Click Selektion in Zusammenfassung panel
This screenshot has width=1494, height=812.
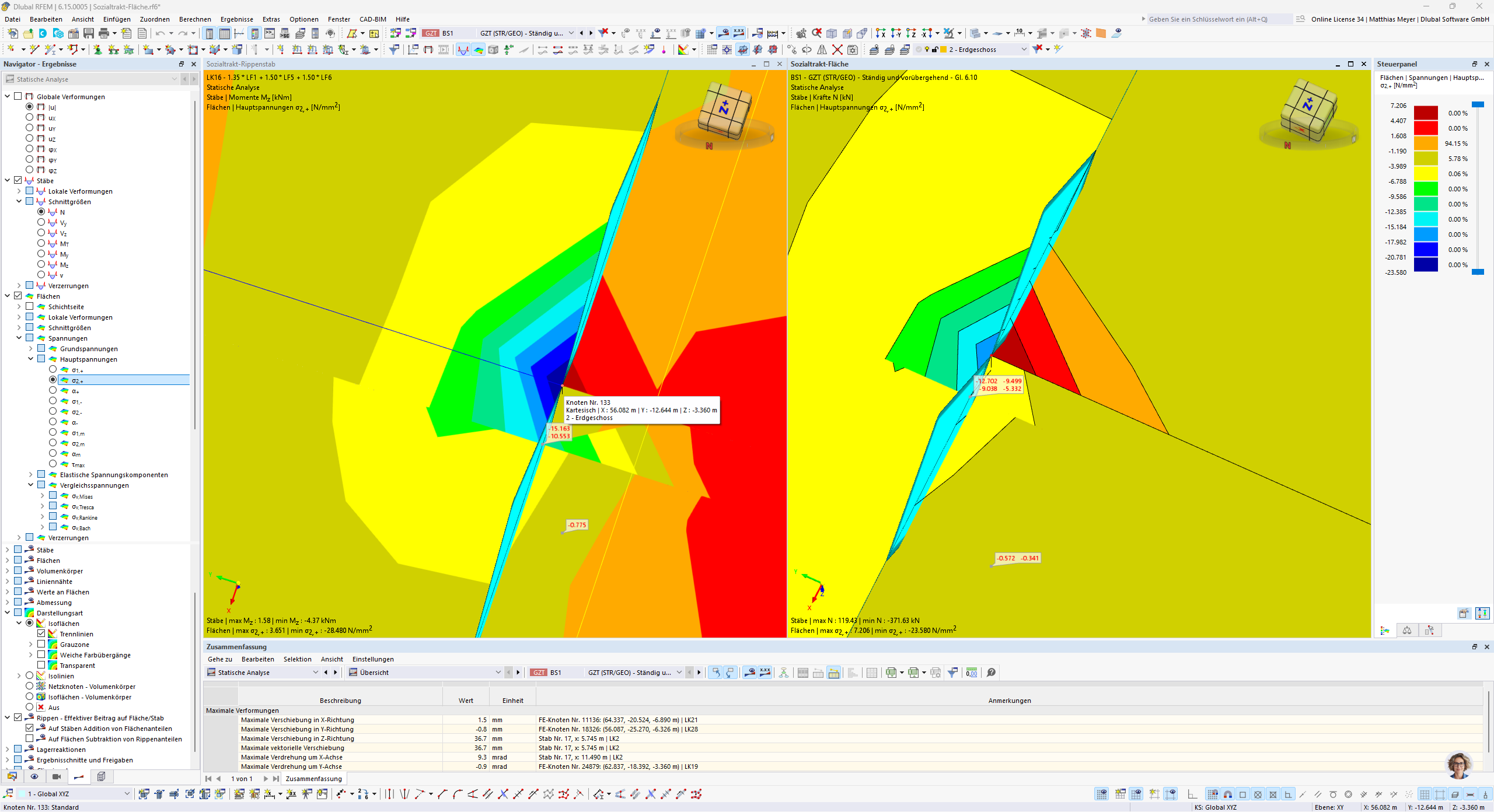coord(297,659)
